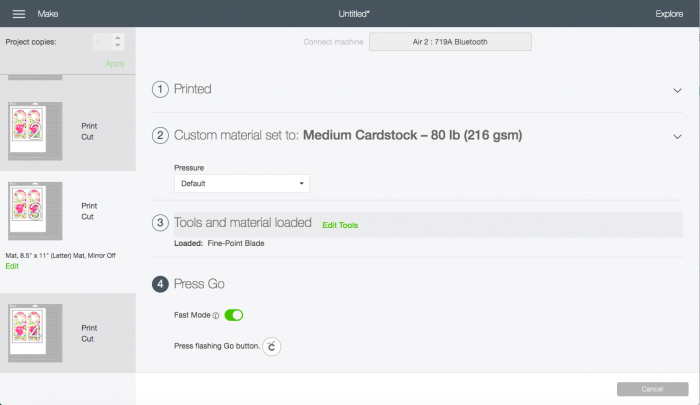Viewport: 700px width, 405px height.
Task: Open the Explore machine menu
Action: (x=669, y=14)
